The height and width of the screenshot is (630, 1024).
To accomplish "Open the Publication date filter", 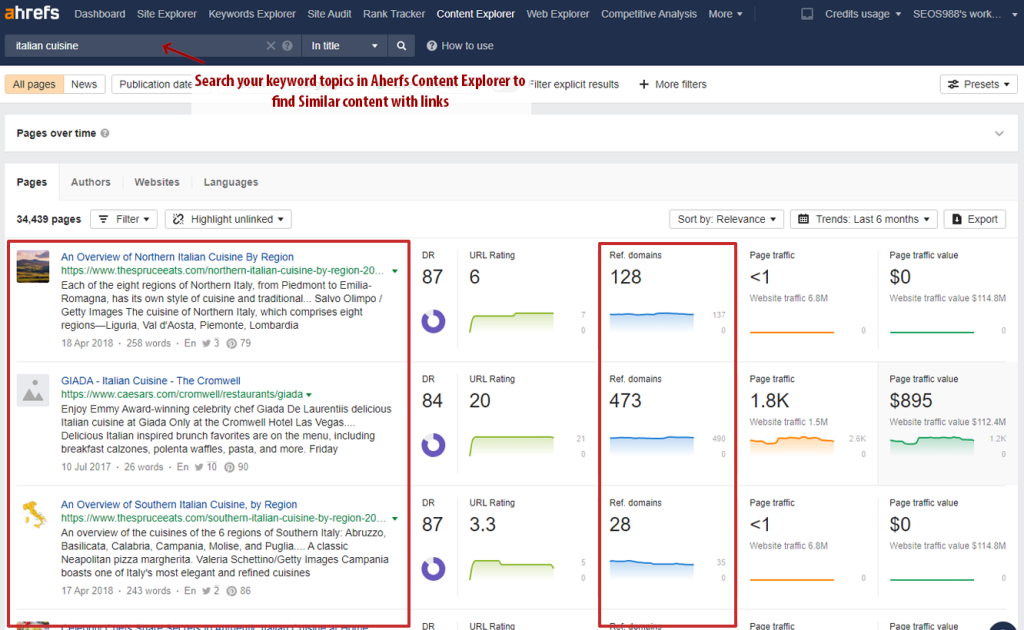I will tap(155, 84).
